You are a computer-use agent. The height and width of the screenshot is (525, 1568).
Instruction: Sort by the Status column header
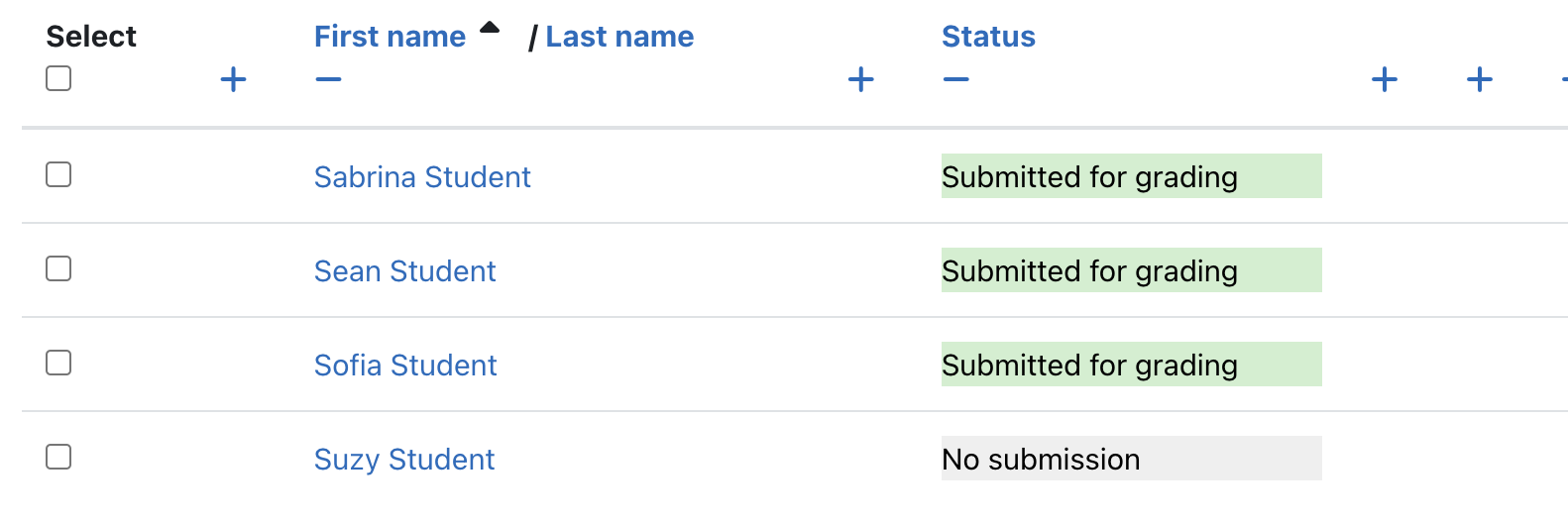click(988, 37)
